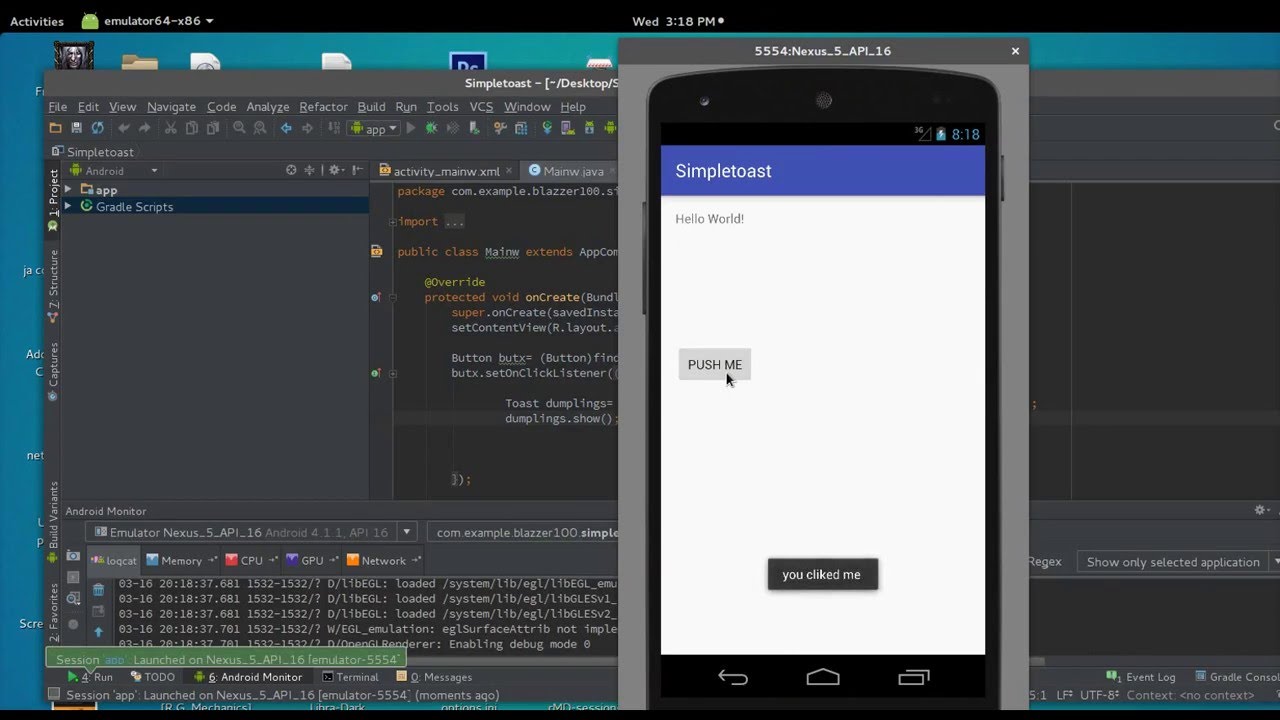Click the Undo arrow icon
This screenshot has height=720, width=1280.
pos(124,128)
